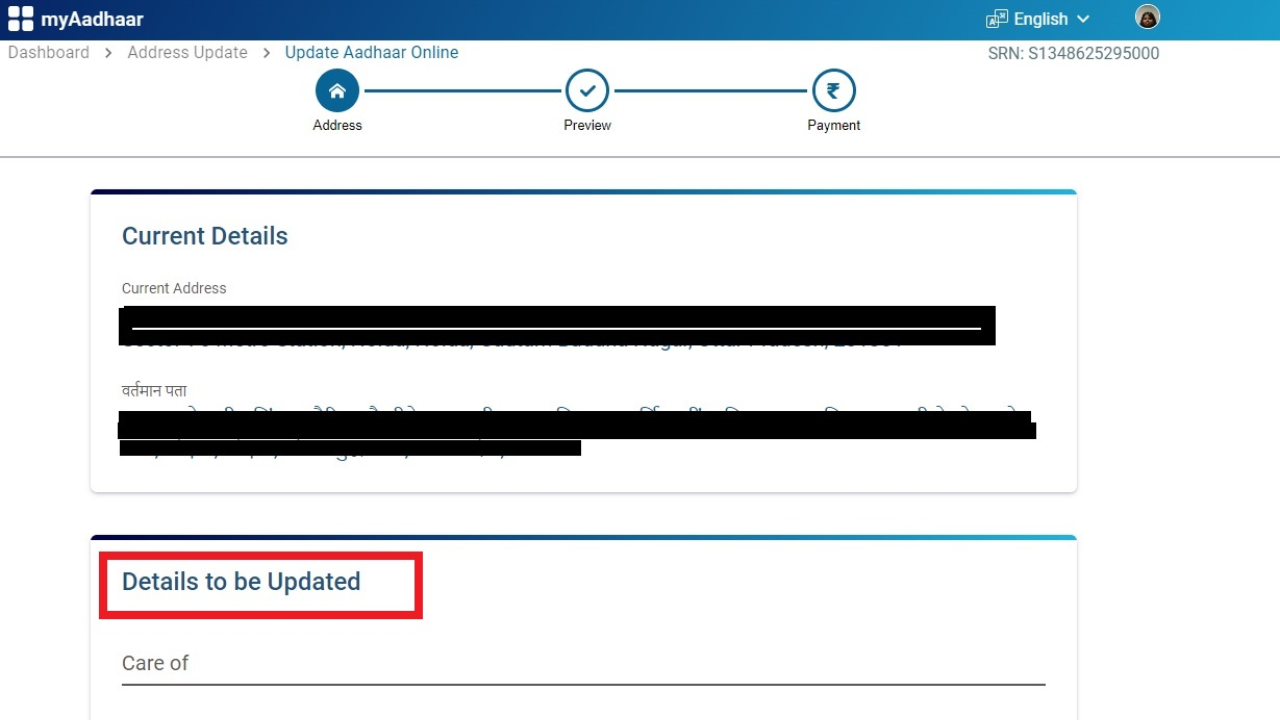The height and width of the screenshot is (720, 1280).
Task: Go to the Dashboard breadcrumb
Action: 48,52
